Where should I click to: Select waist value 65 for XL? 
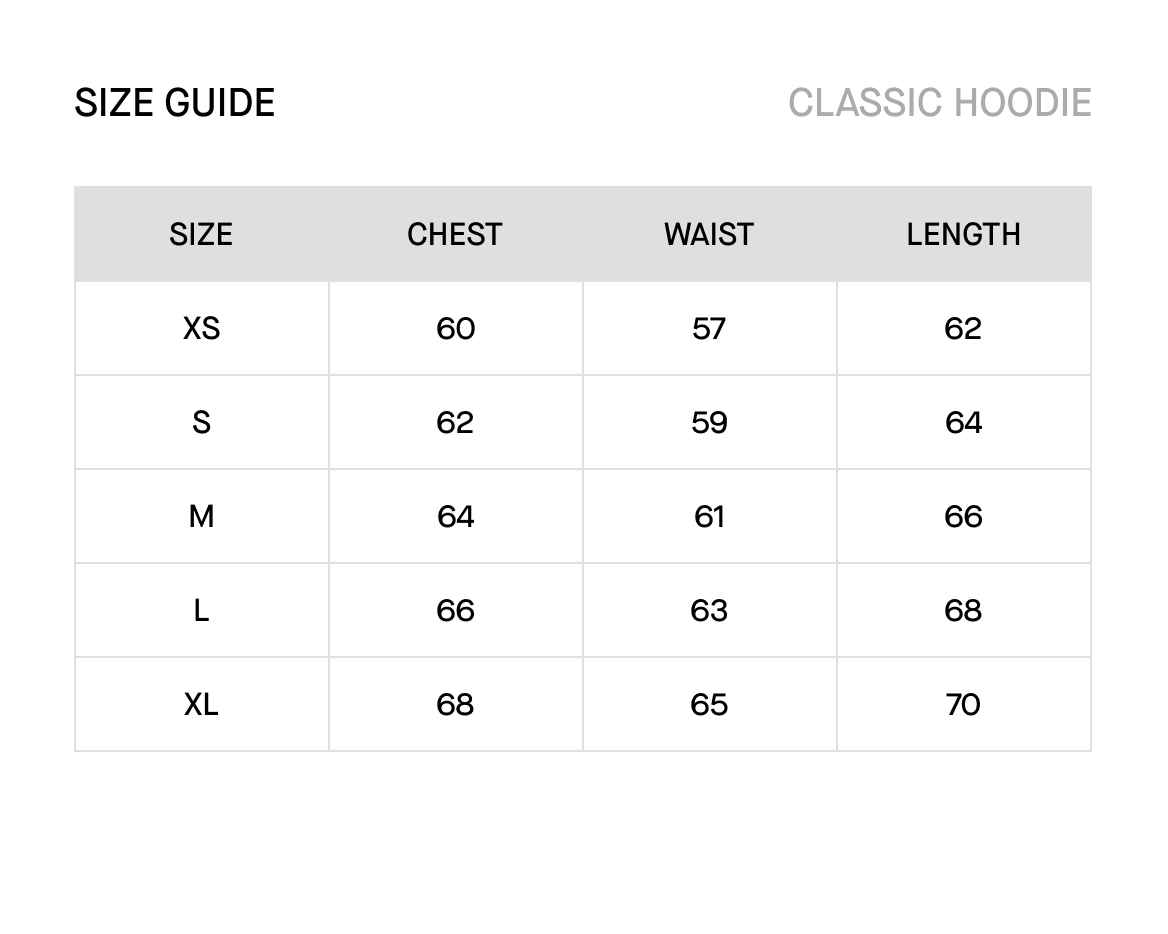click(709, 704)
